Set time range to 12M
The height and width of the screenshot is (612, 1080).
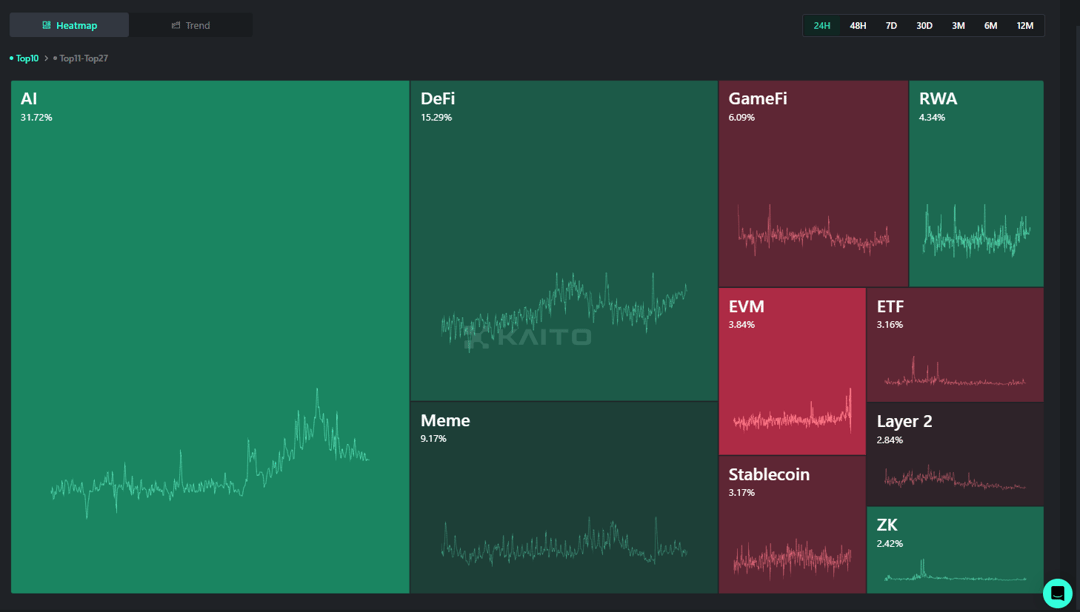(x=1025, y=25)
